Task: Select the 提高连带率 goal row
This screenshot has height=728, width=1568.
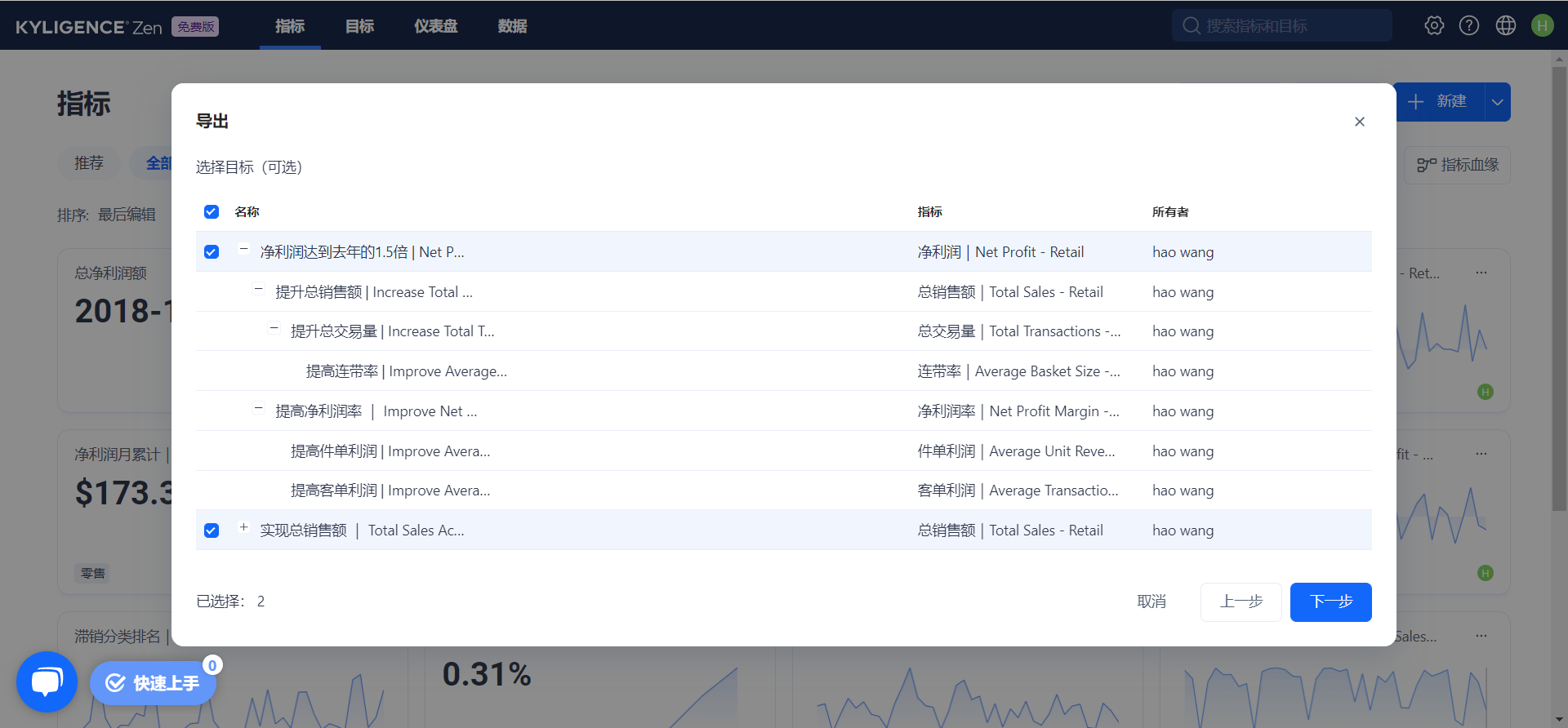Action: click(x=784, y=371)
